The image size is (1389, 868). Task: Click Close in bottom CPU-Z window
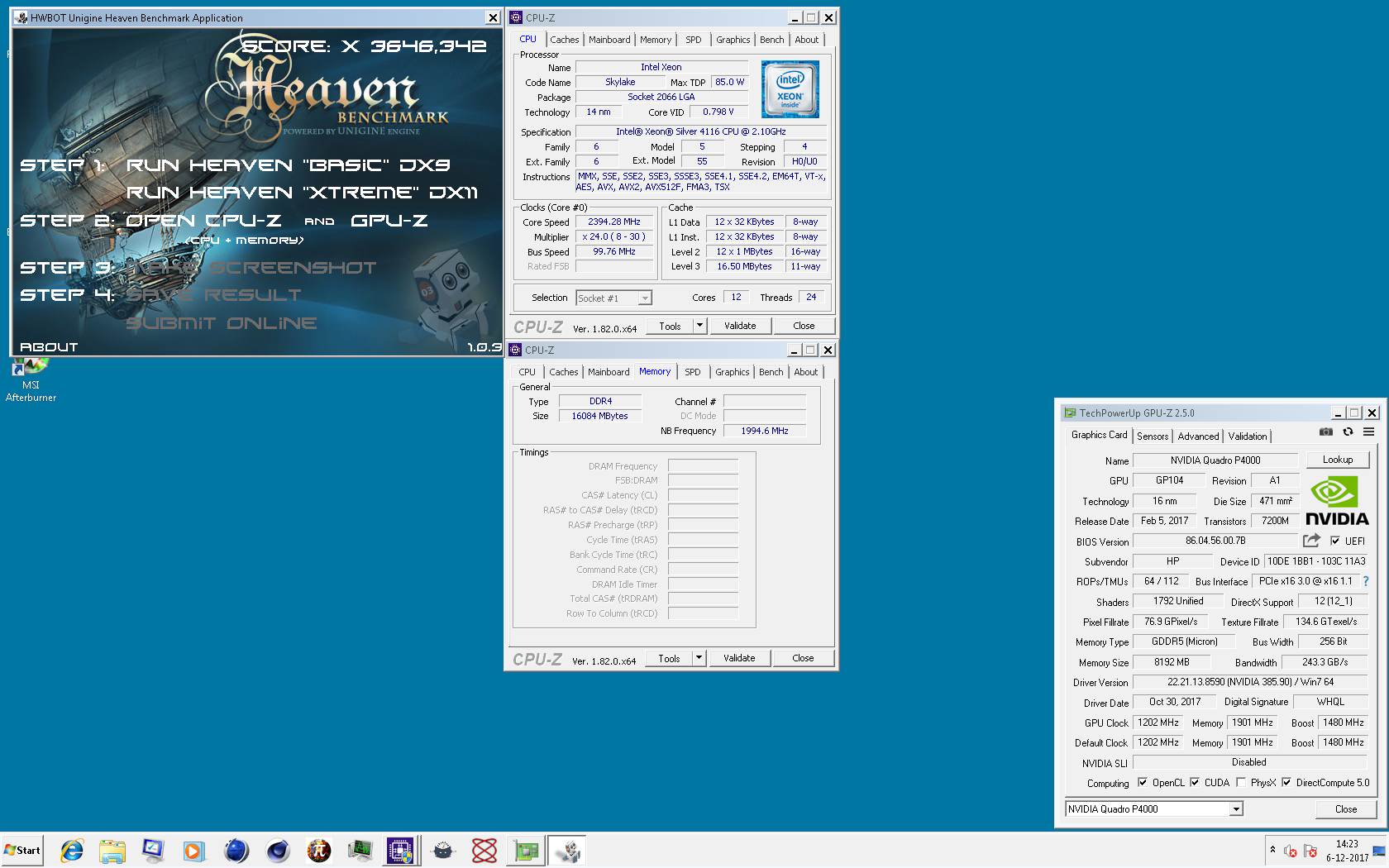point(803,658)
